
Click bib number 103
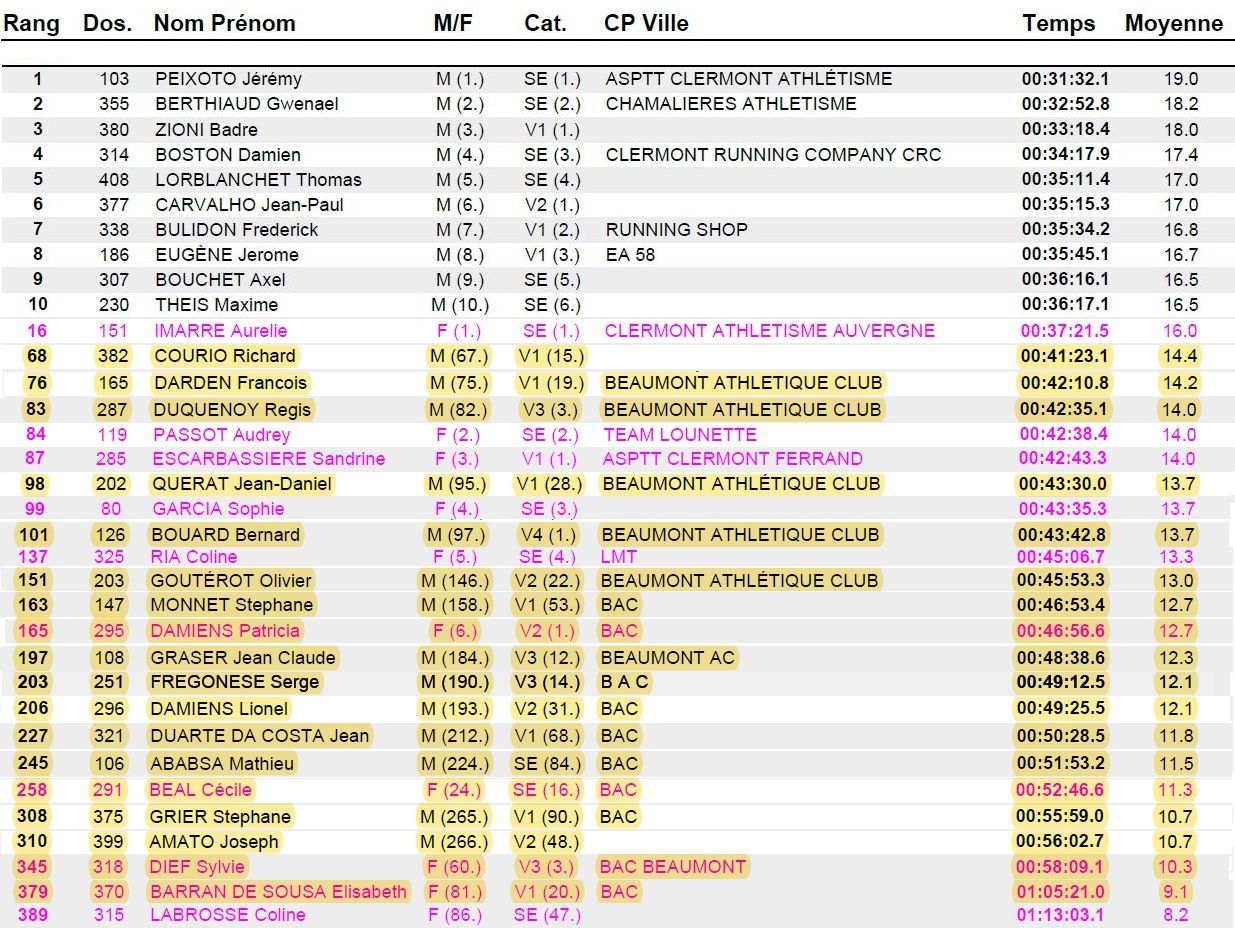(114, 79)
